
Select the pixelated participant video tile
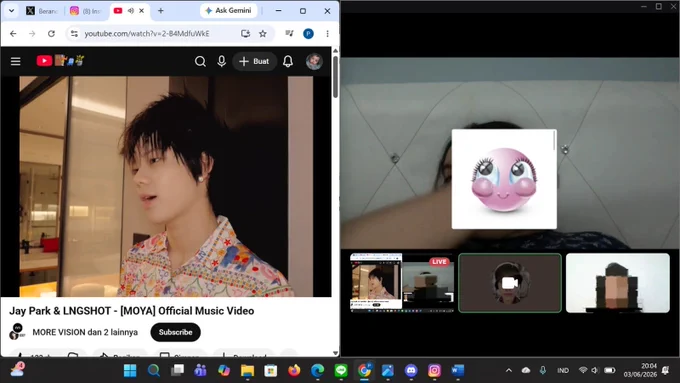[618, 283]
